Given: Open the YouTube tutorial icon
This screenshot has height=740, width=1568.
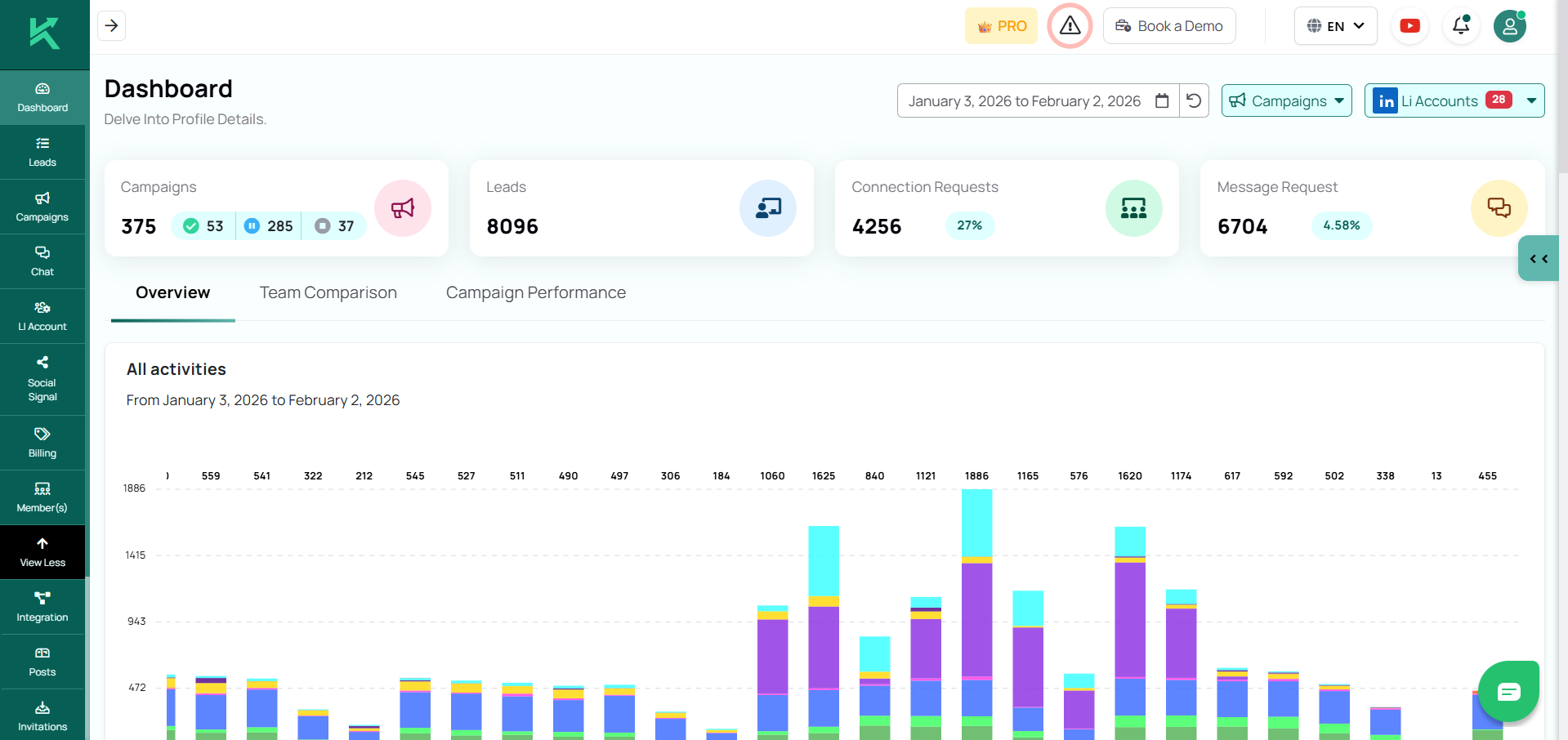Looking at the screenshot, I should [x=1409, y=26].
